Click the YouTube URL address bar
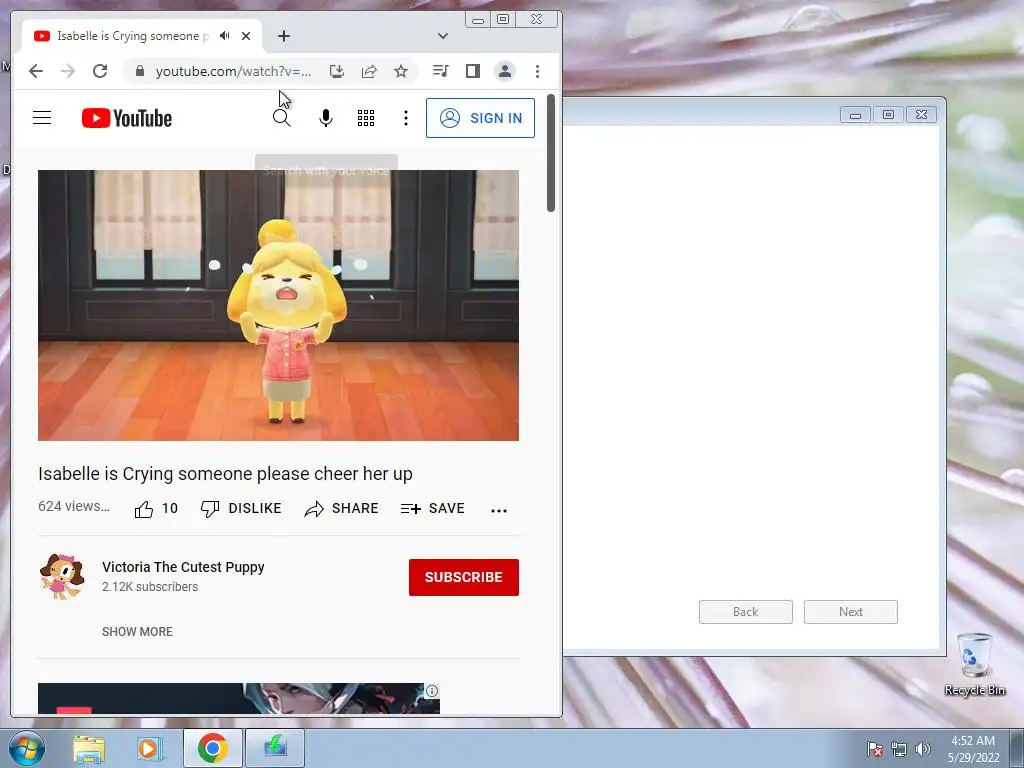The width and height of the screenshot is (1024, 768). [x=233, y=71]
